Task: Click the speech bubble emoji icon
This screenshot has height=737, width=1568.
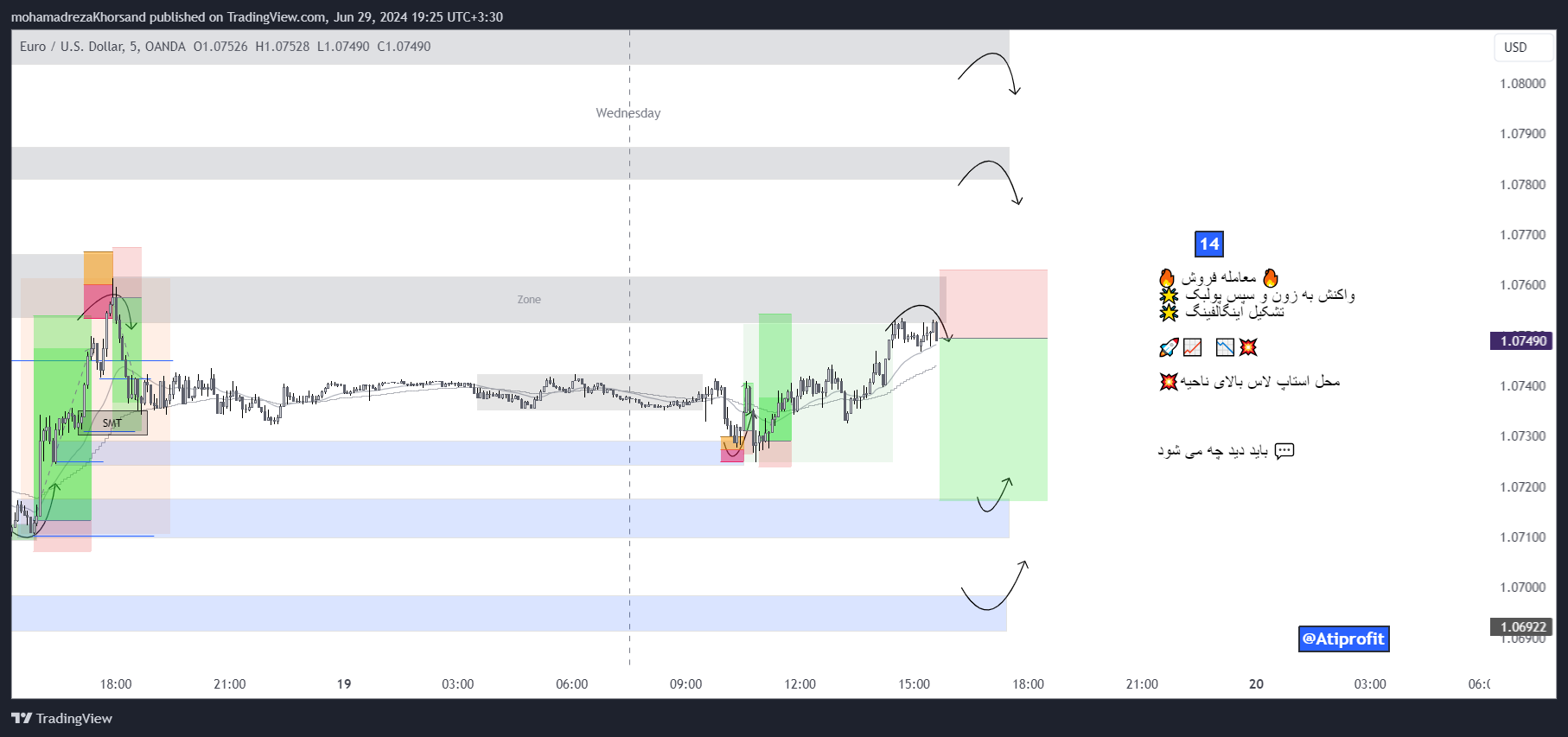Action: point(1284,451)
